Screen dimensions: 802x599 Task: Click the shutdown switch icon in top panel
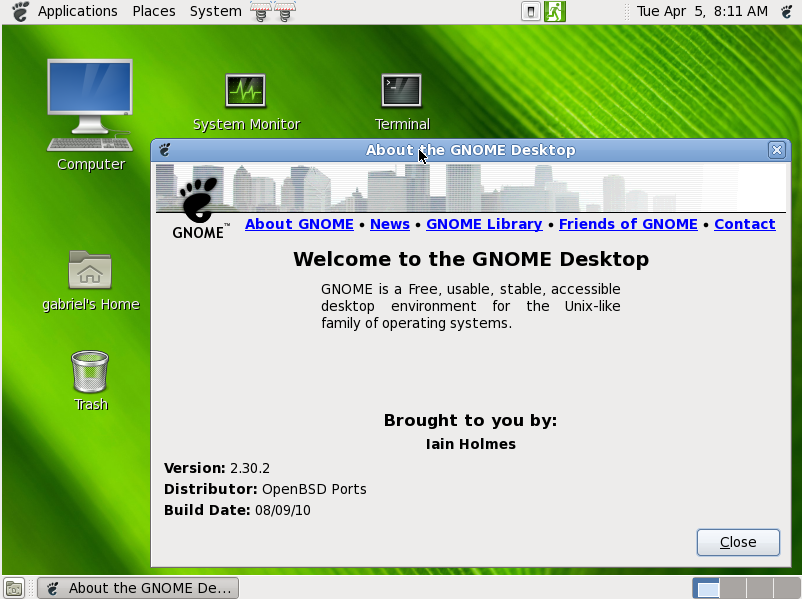pos(531,12)
